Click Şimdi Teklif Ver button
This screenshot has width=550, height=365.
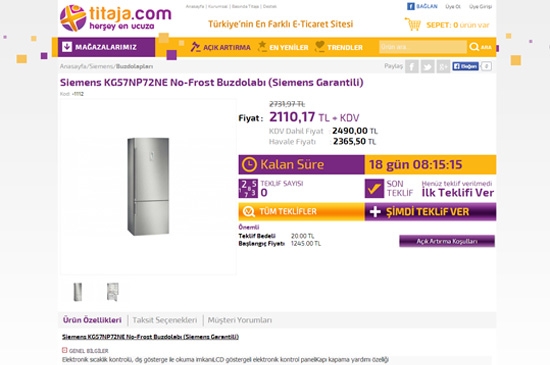pos(430,212)
